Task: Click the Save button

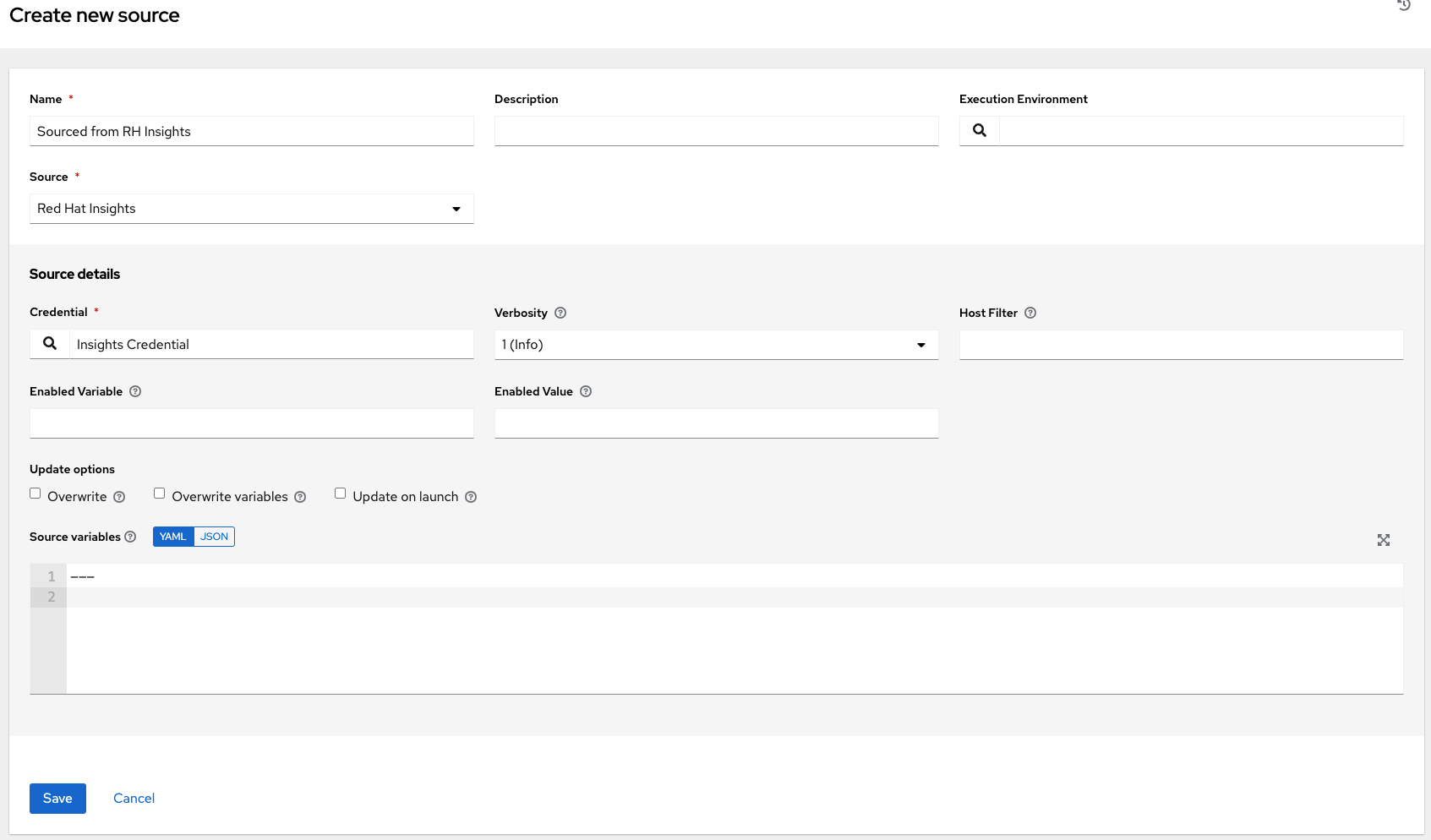Action: pos(57,798)
